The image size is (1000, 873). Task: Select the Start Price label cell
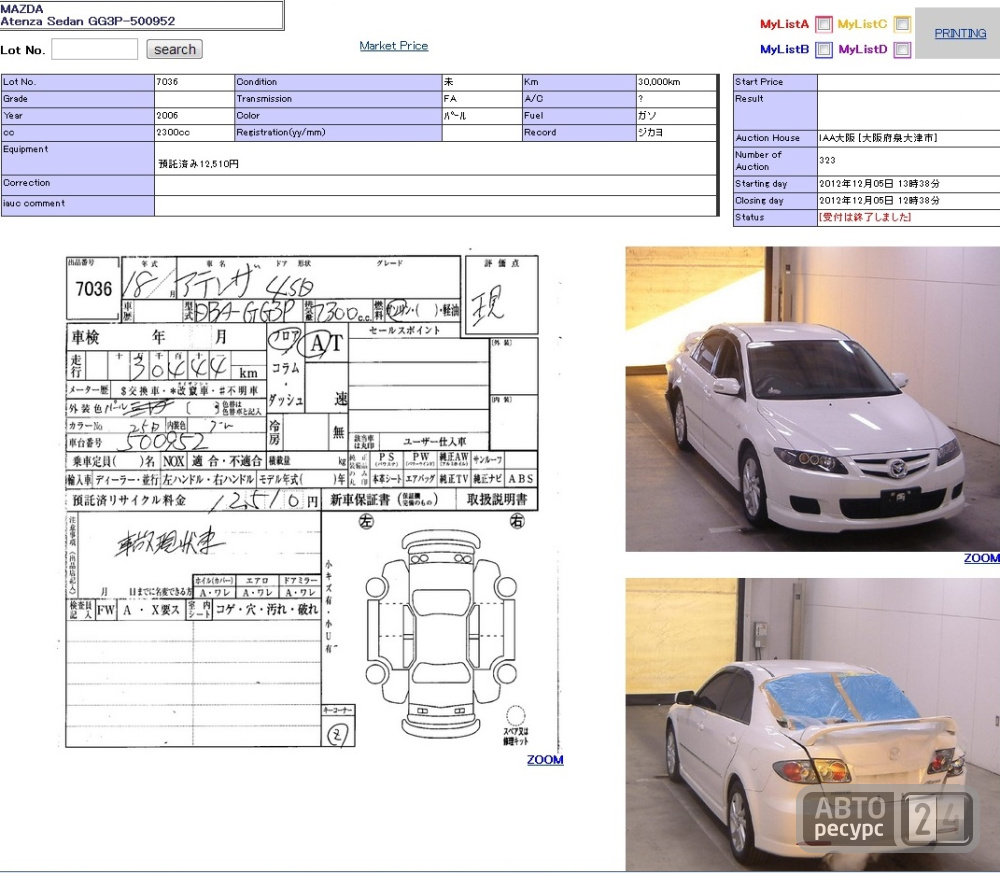point(775,82)
